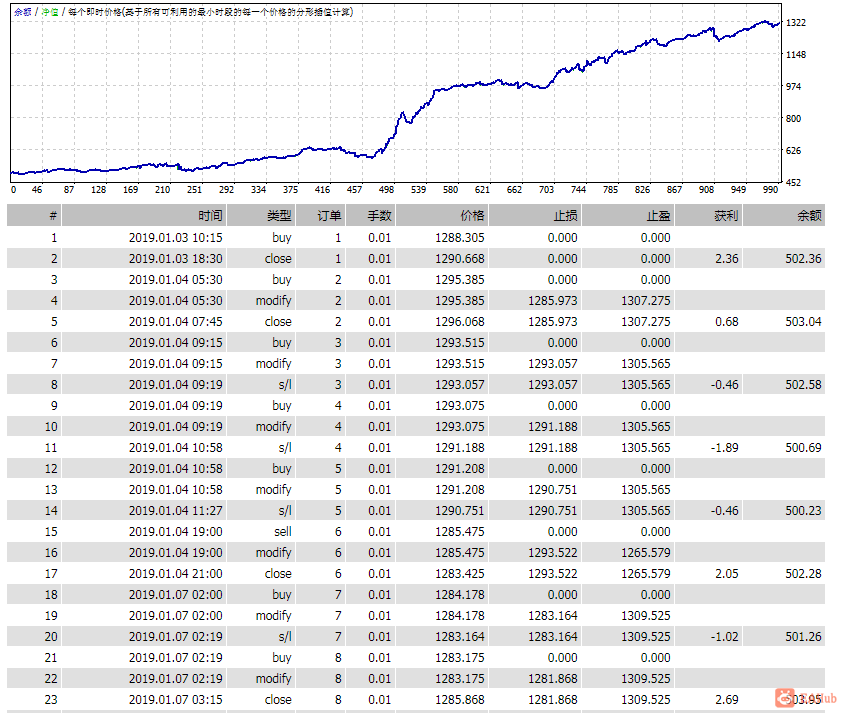Select time cell 2019.01.03 10:15
Image resolution: width=846 pixels, height=713 pixels.
(x=175, y=238)
